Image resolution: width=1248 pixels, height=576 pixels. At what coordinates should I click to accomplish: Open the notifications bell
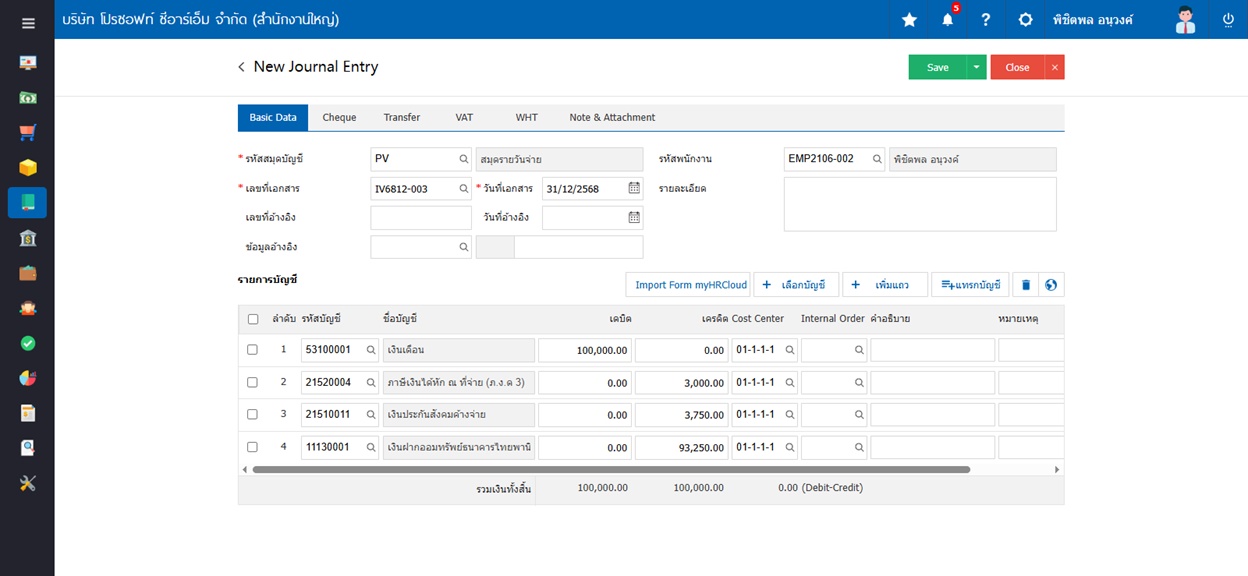click(x=947, y=20)
